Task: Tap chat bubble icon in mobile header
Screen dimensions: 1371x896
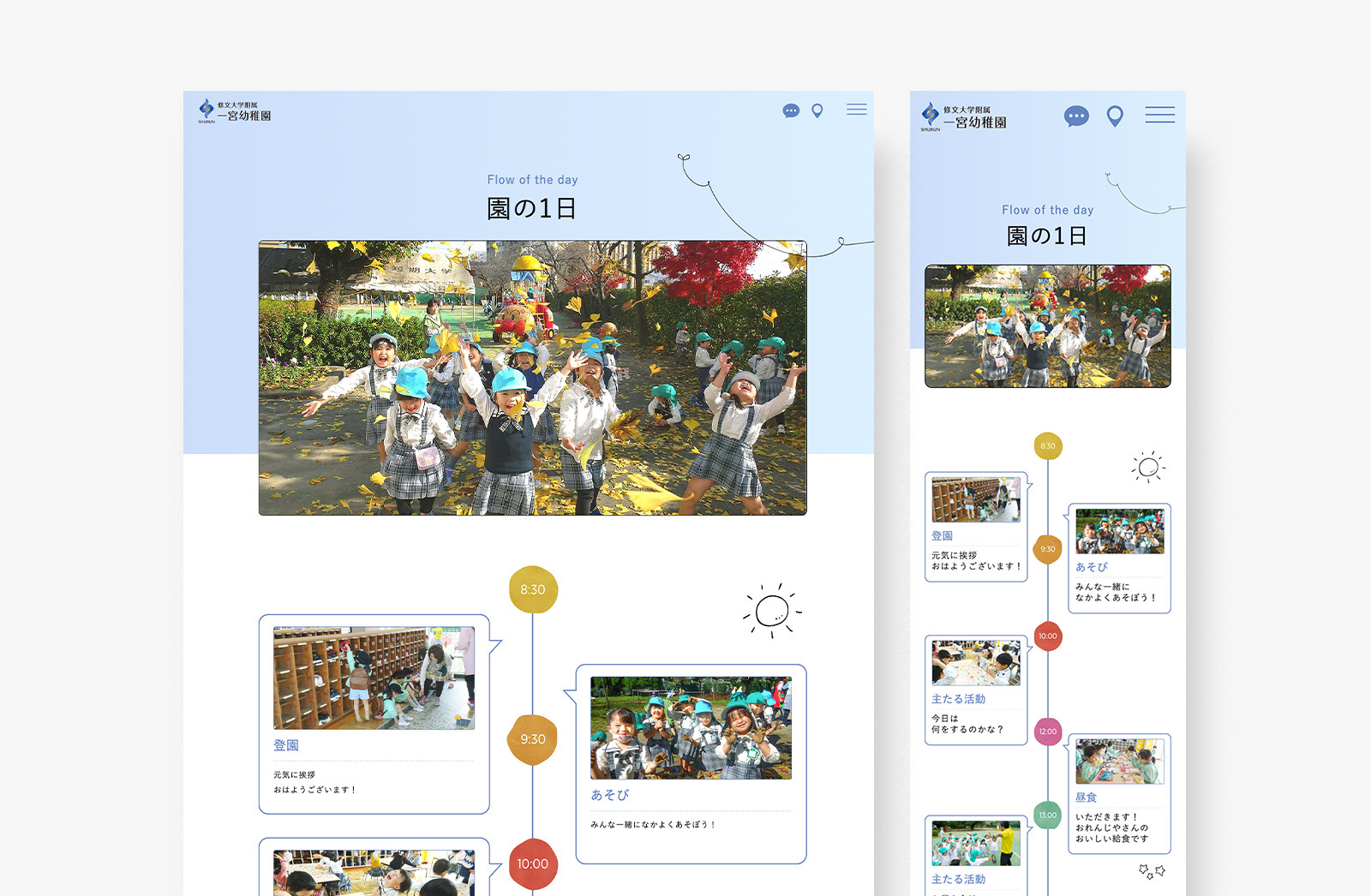Action: click(1076, 116)
